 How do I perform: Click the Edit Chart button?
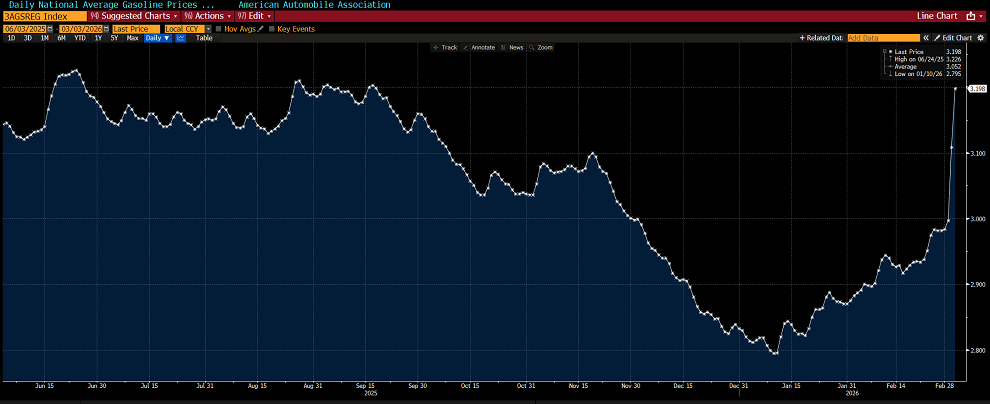(x=953, y=38)
